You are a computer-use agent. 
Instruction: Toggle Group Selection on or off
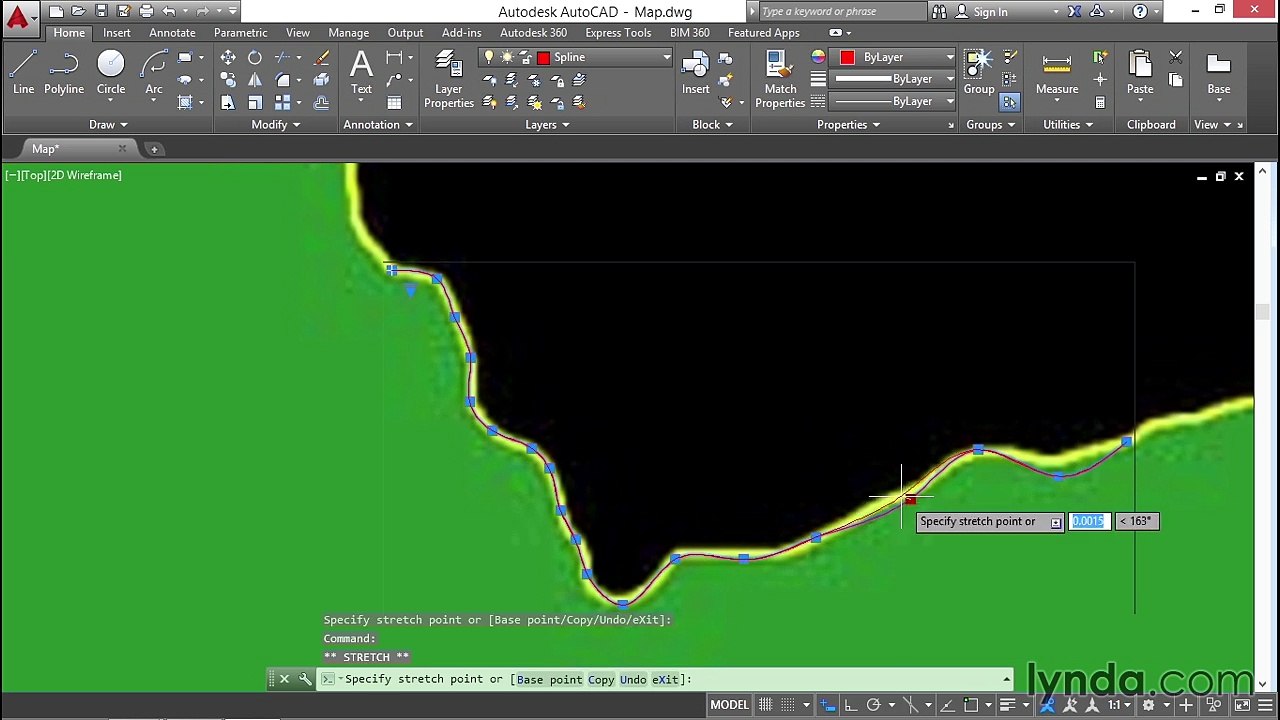[x=1009, y=102]
